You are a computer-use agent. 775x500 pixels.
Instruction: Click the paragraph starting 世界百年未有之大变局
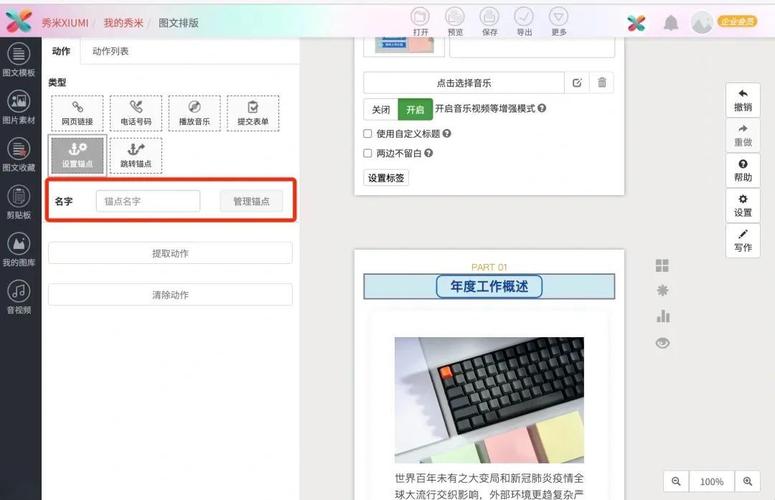[489, 486]
